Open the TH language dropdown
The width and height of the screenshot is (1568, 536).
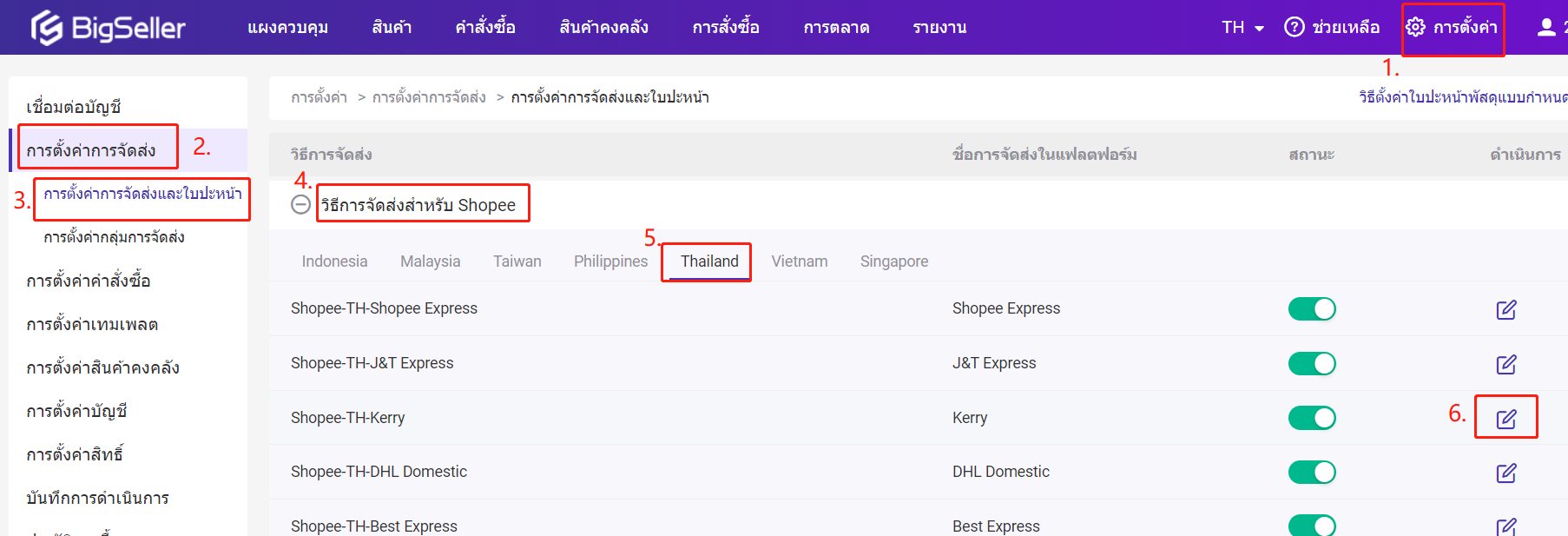click(x=1242, y=28)
